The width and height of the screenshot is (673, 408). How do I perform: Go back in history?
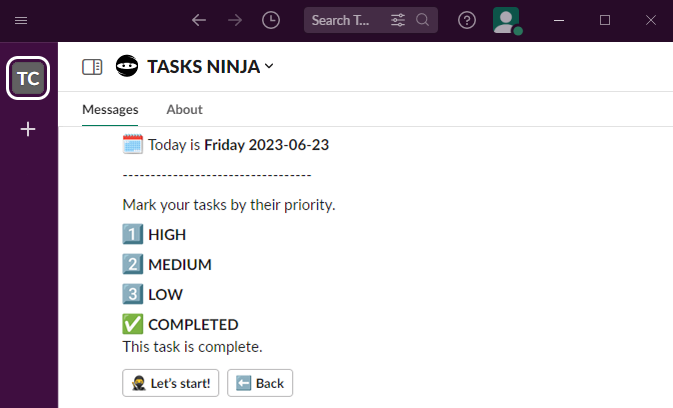coord(199,20)
